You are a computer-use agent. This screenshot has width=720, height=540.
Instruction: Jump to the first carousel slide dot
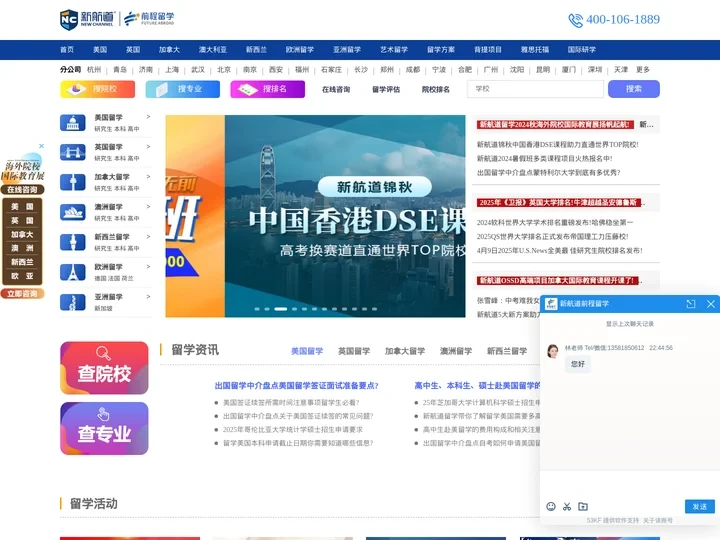[257, 309]
